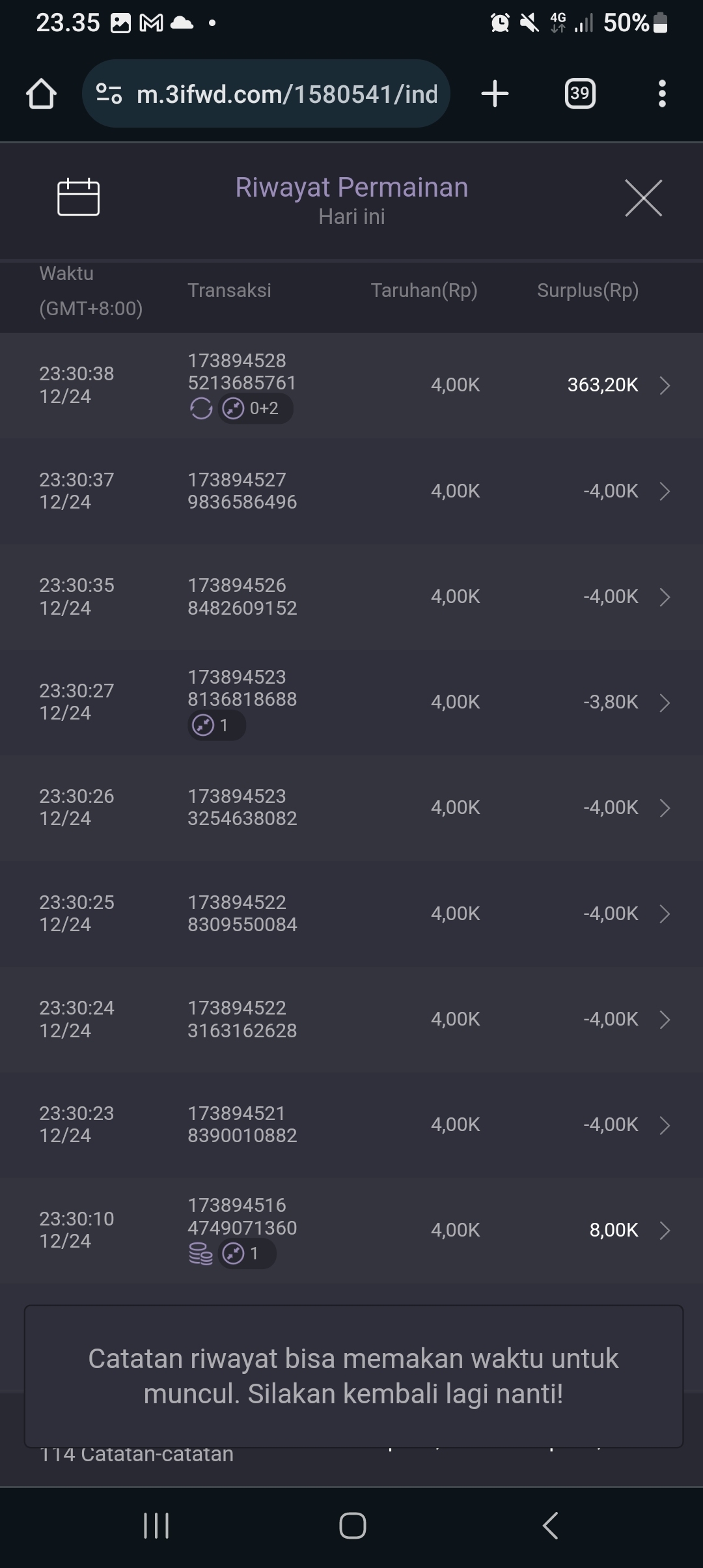Tap the respin icon on the 23:30:38 row

click(x=200, y=409)
